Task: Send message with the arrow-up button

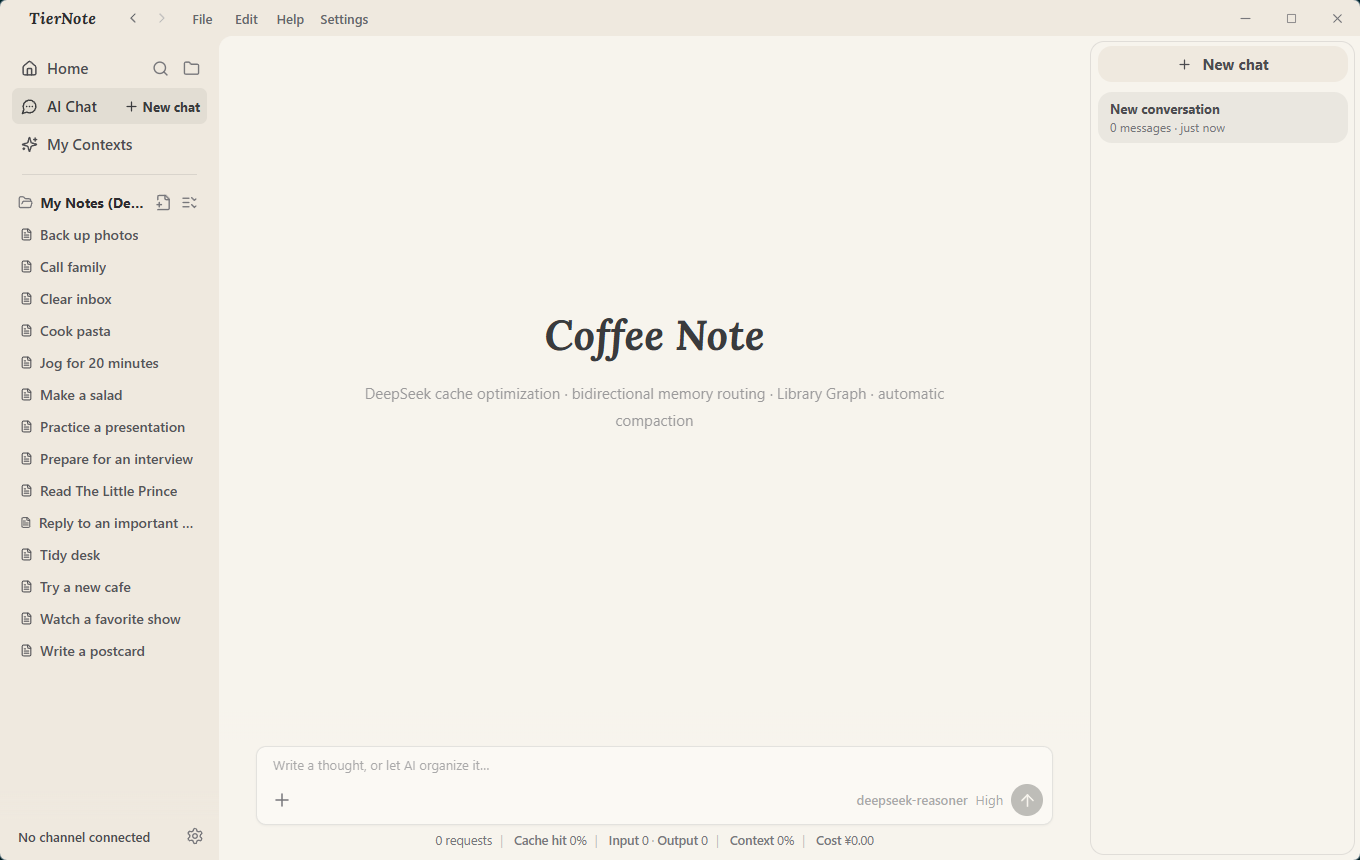Action: coord(1027,800)
